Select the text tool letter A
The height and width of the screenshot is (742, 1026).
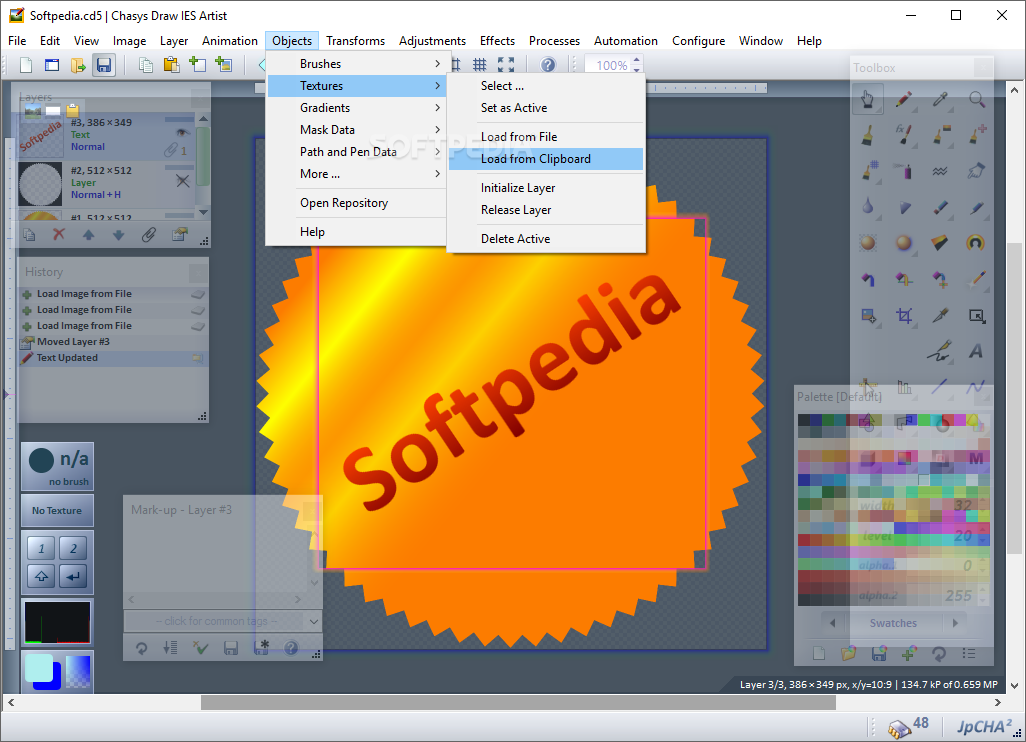coord(976,351)
